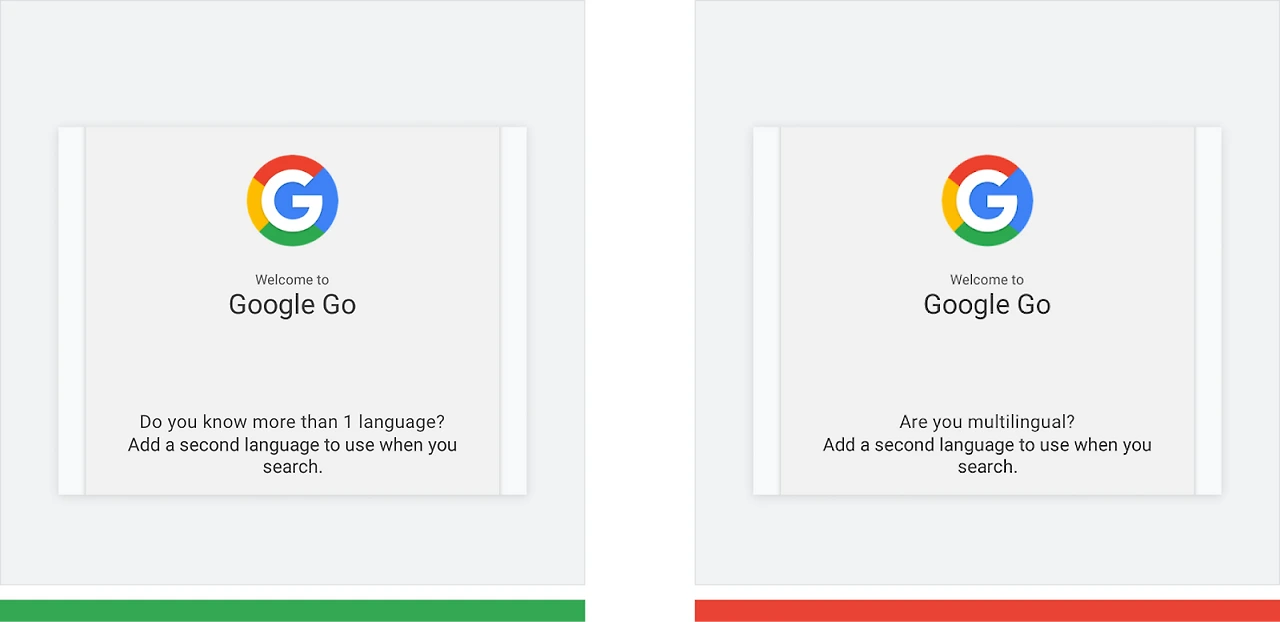Click empty card area below 'Google Go' in red-marked card
1280x622 pixels.
pyautogui.click(x=987, y=365)
